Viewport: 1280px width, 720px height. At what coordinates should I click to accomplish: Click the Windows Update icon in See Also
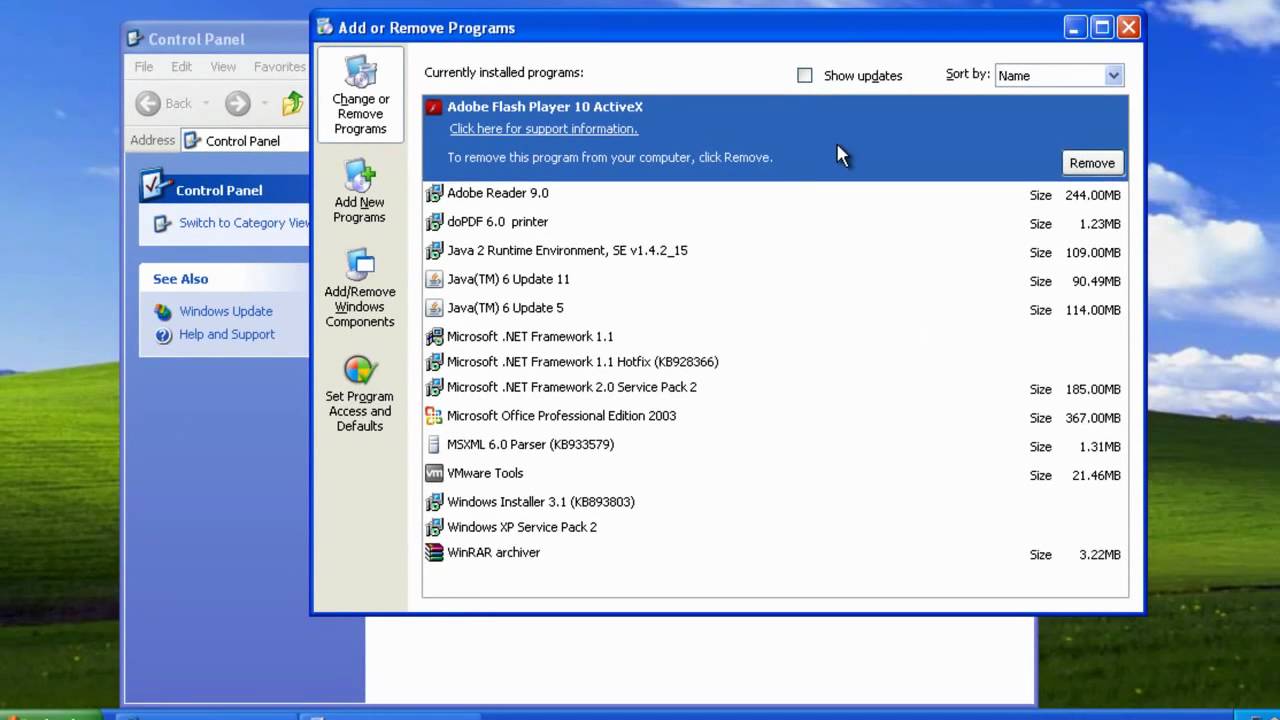click(x=163, y=312)
